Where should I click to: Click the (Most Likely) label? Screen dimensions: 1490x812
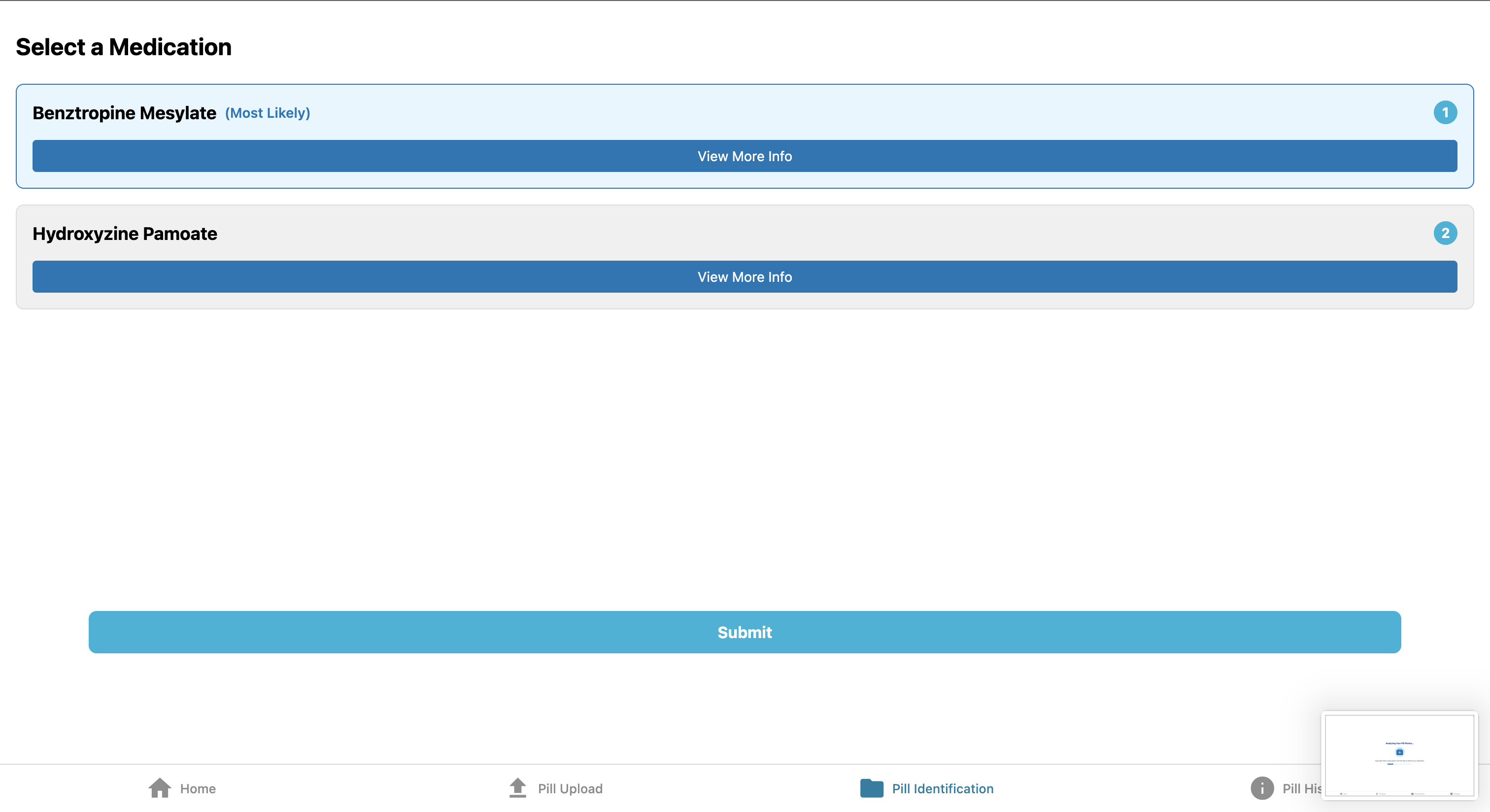(267, 113)
